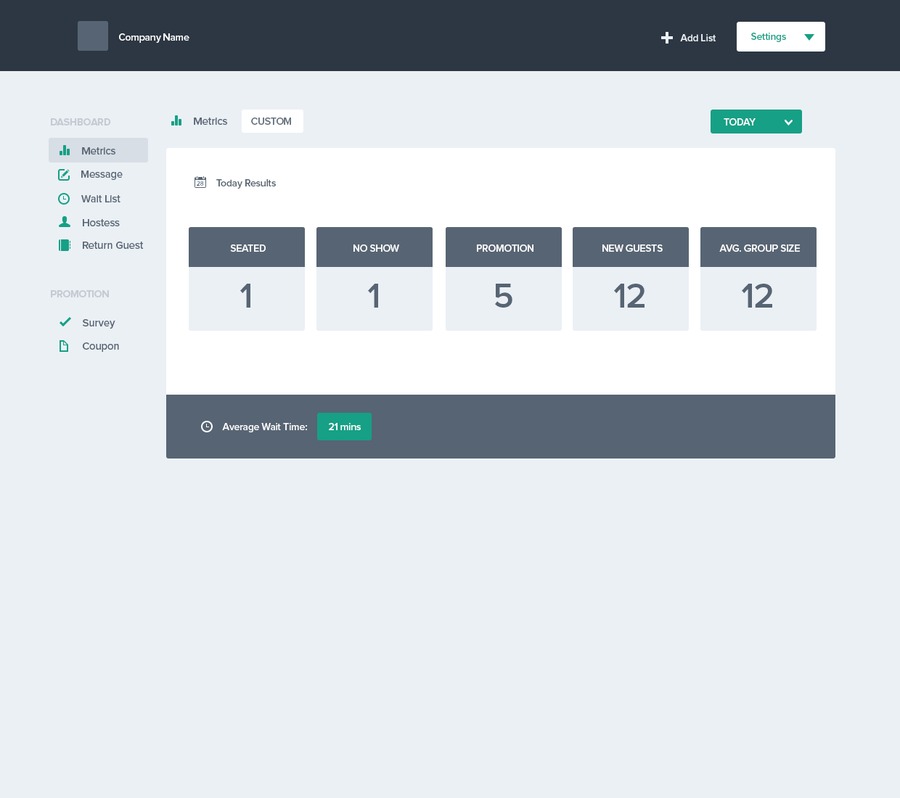Click the chevron on the TODAY dropdown
This screenshot has height=798, width=900.
tap(788, 122)
